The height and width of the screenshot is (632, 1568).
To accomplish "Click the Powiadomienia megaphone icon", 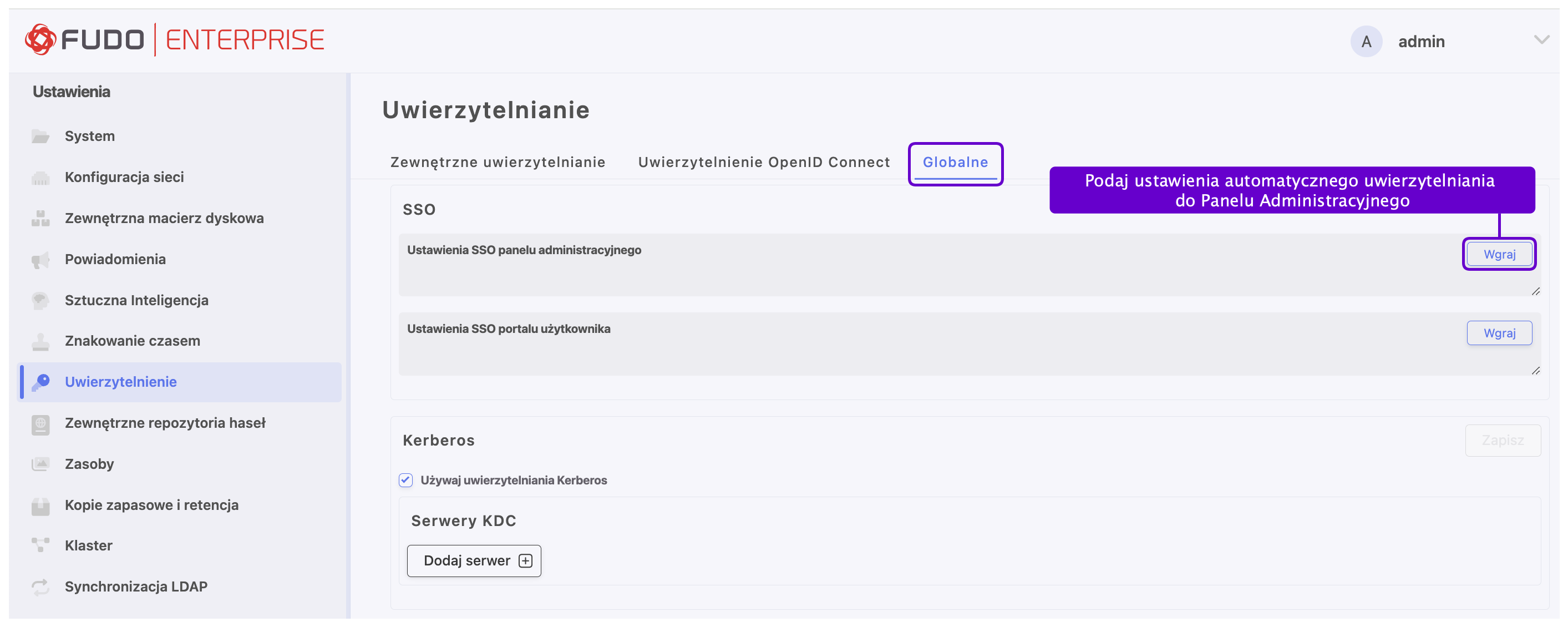I will pos(40,259).
